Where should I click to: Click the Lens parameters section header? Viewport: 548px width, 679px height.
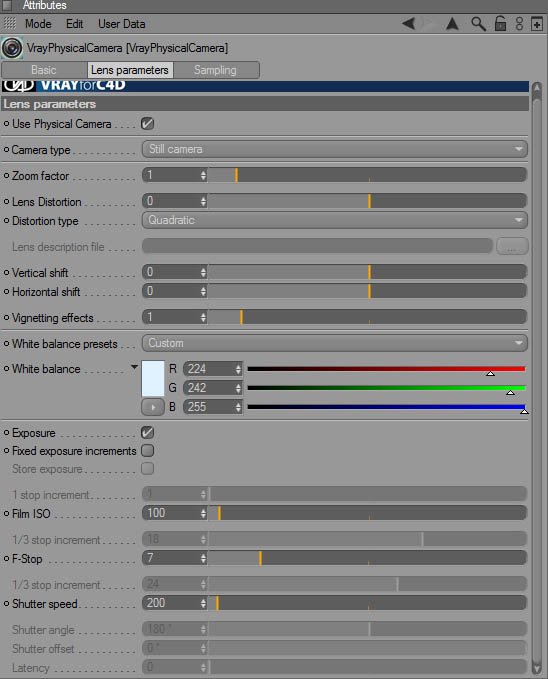[265, 104]
